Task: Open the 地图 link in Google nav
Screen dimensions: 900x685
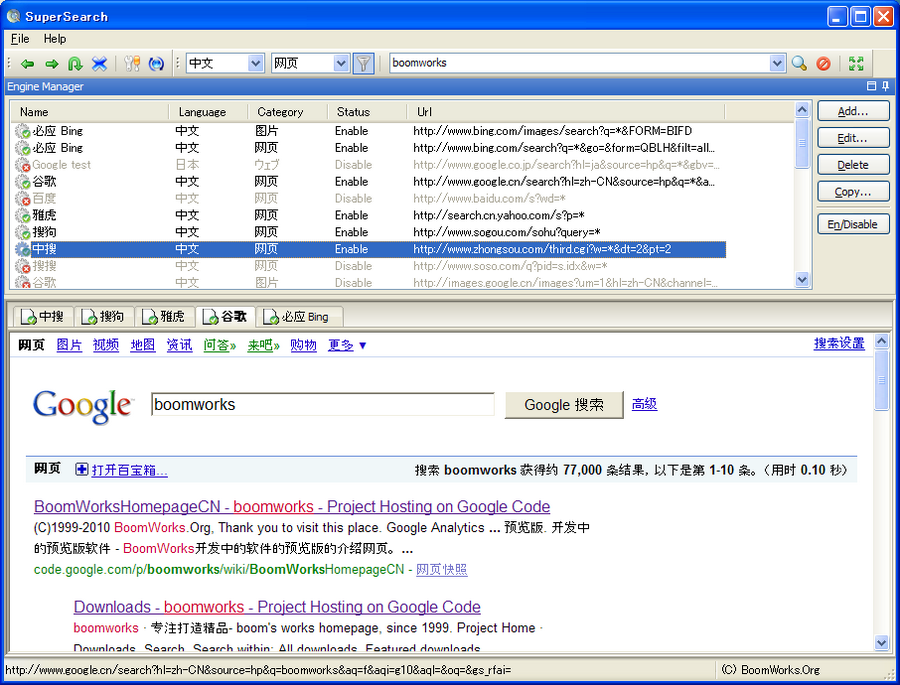Action: [x=142, y=345]
